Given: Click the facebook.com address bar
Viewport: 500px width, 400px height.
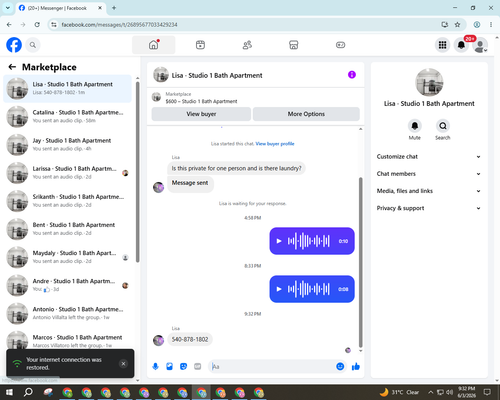Looking at the screenshot, I should tap(248, 25).
